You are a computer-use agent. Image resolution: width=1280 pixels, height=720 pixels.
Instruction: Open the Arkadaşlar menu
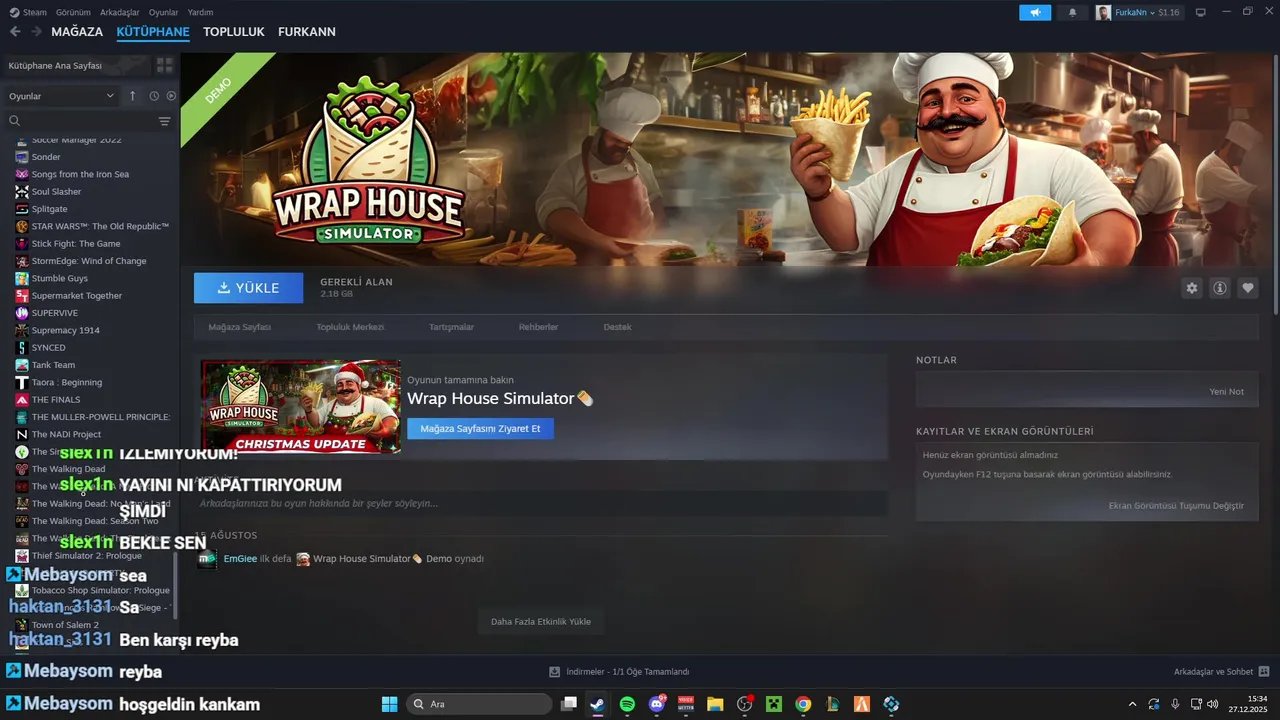click(120, 12)
